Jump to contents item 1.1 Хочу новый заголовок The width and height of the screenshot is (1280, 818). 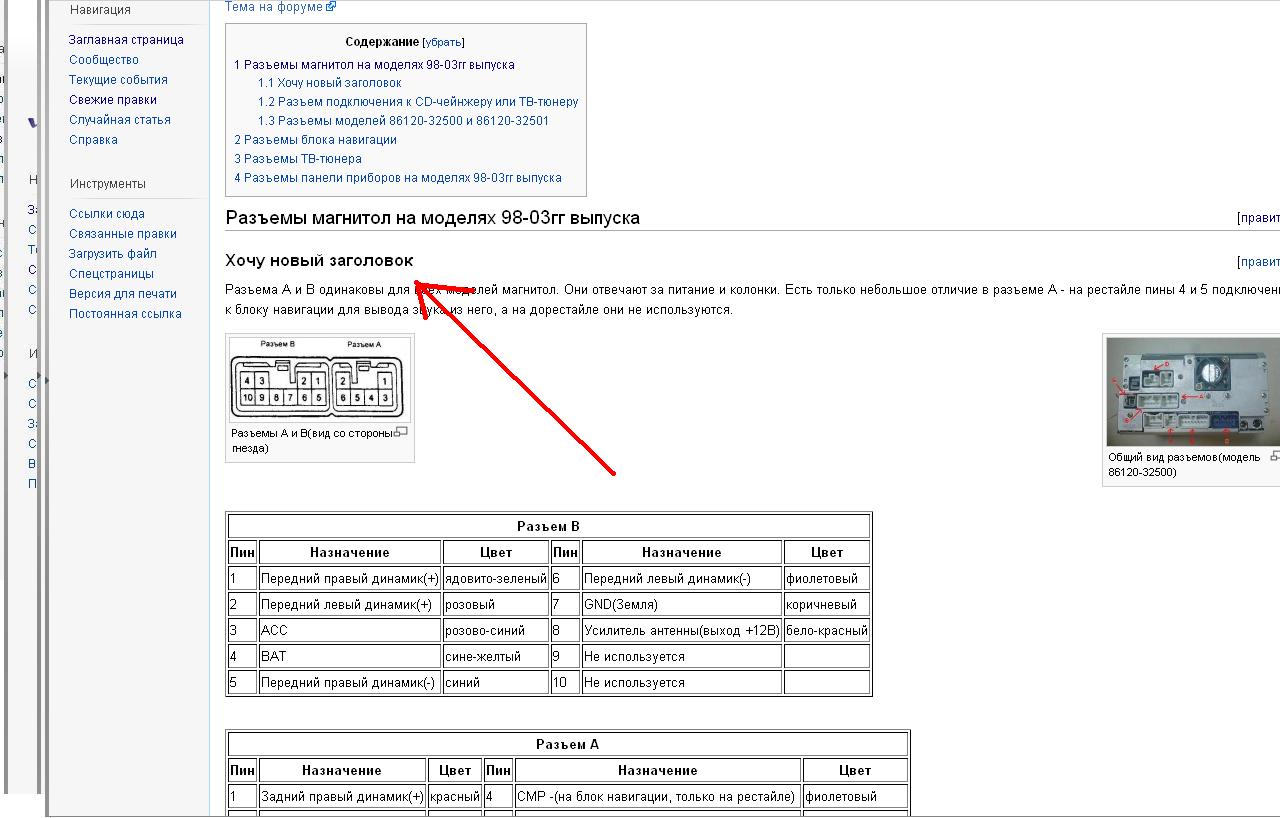(329, 83)
